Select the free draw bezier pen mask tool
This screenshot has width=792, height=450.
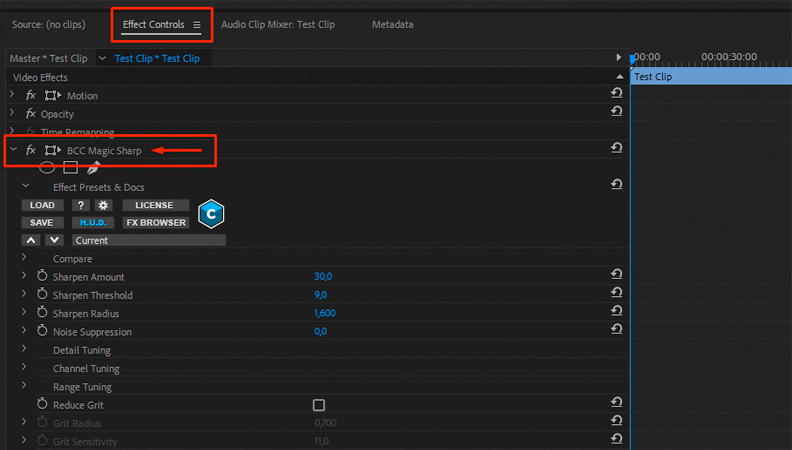[x=93, y=168]
